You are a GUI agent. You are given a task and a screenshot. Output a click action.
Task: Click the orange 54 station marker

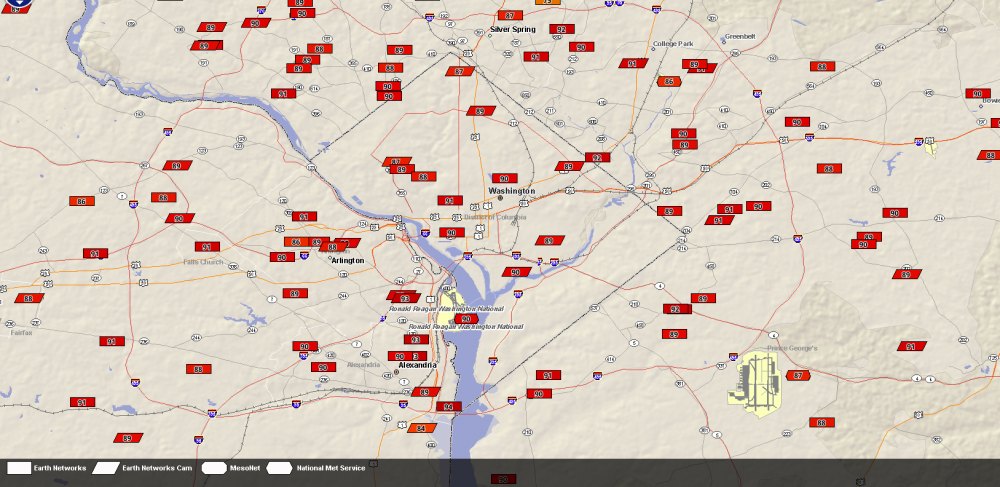[x=421, y=428]
